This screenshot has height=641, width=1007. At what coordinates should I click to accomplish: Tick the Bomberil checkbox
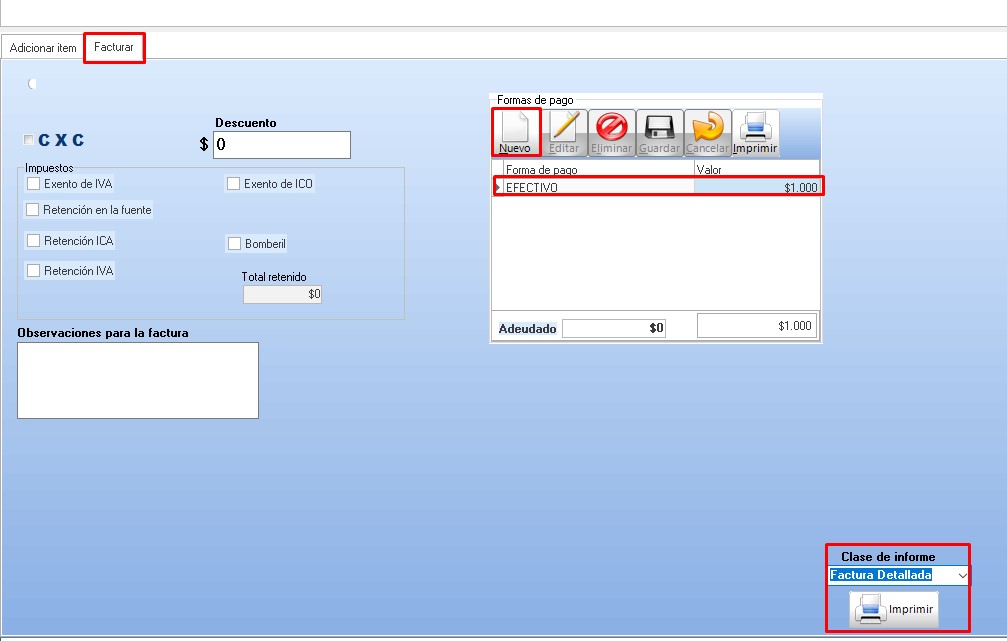(x=235, y=244)
